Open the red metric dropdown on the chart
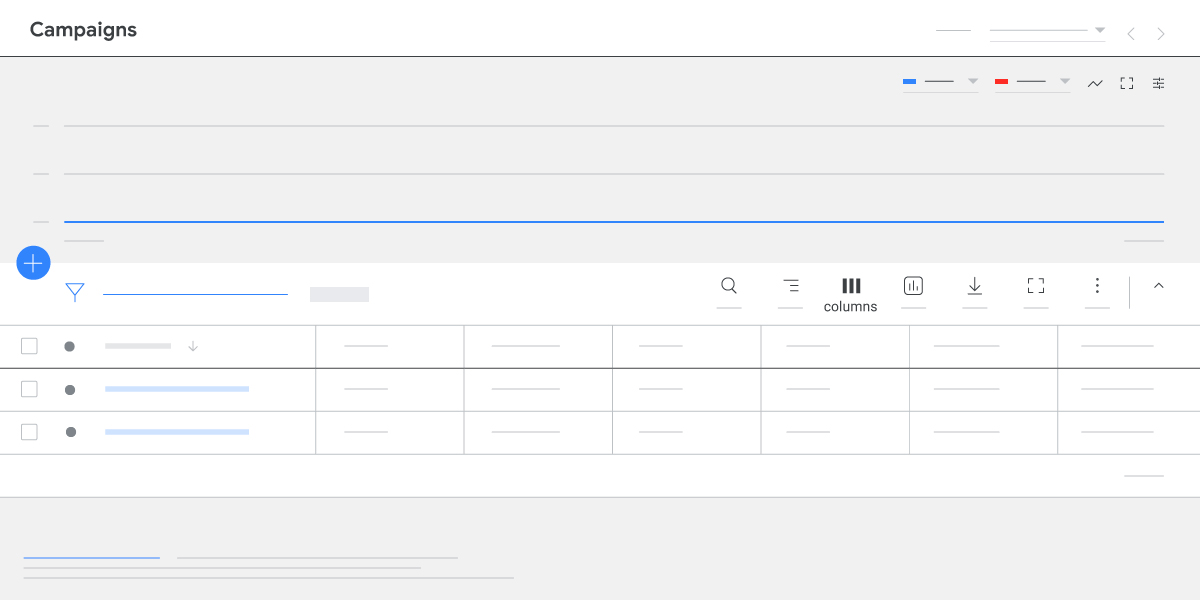1200x600 pixels. coord(1064,81)
